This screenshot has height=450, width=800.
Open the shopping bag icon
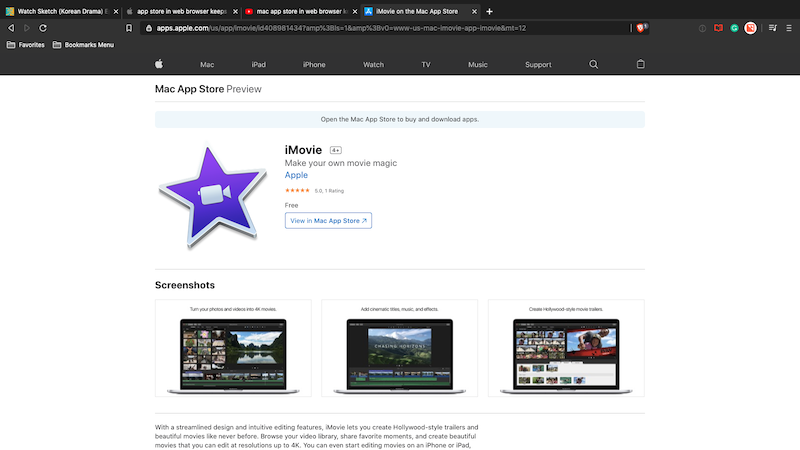pos(640,64)
